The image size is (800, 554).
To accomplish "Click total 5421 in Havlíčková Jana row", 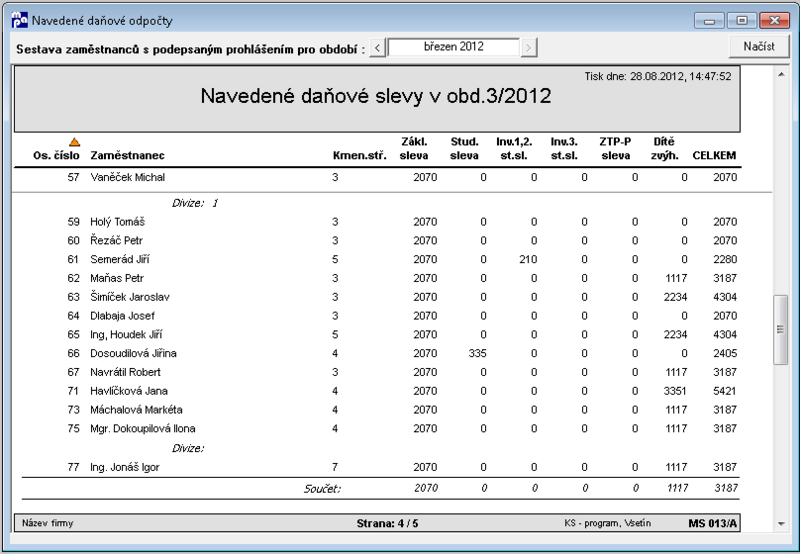I will pos(725,391).
